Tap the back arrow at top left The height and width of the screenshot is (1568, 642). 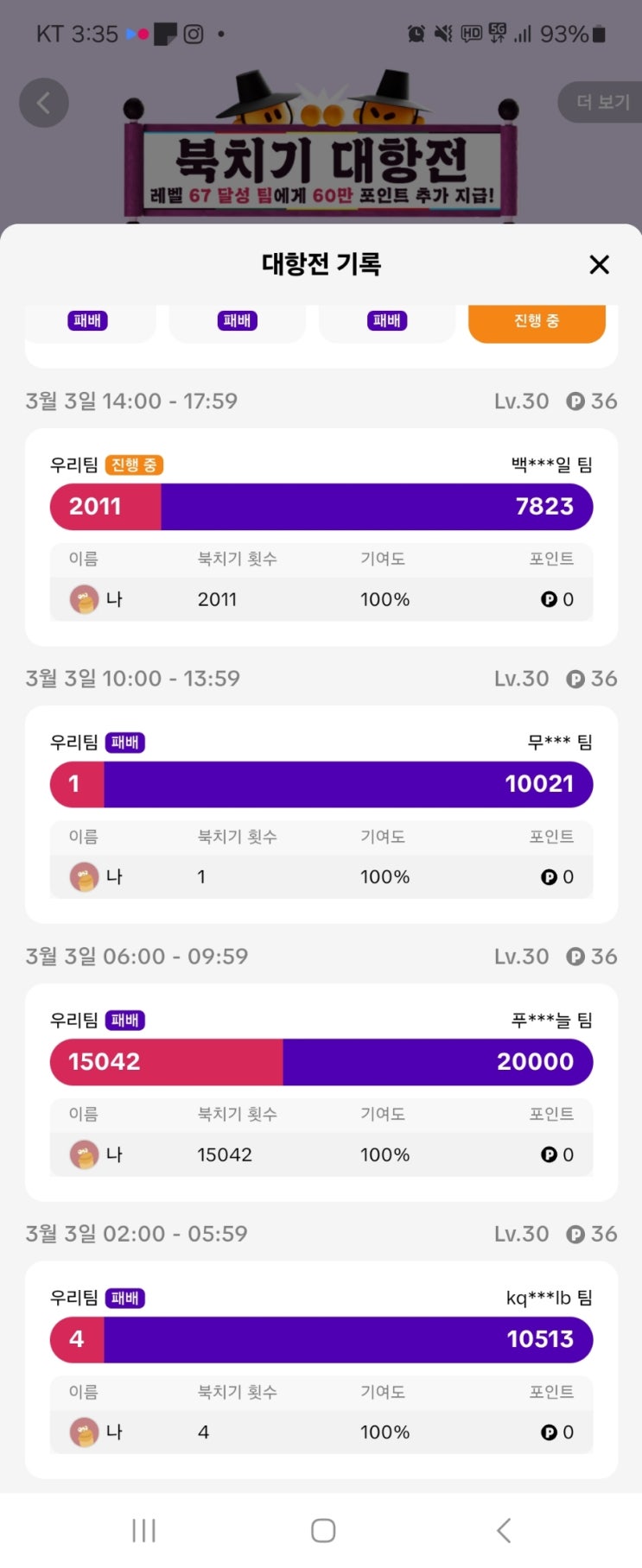[x=44, y=103]
